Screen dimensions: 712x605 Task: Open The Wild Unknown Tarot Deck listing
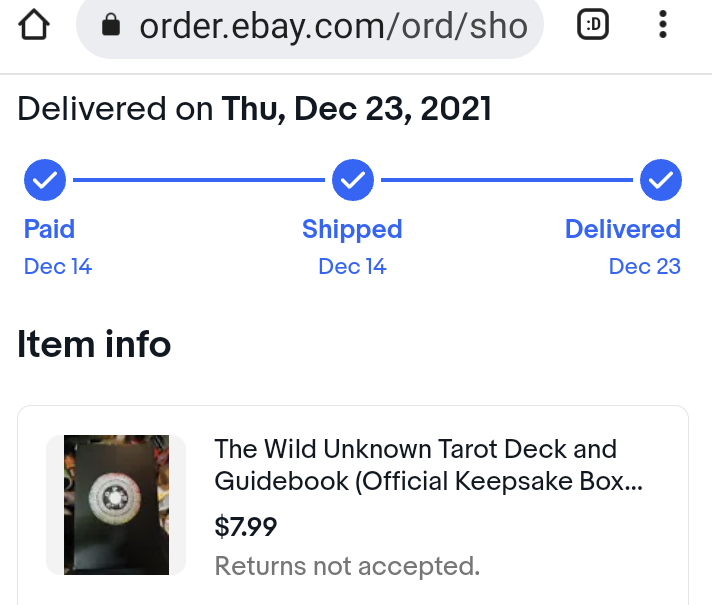(x=428, y=465)
